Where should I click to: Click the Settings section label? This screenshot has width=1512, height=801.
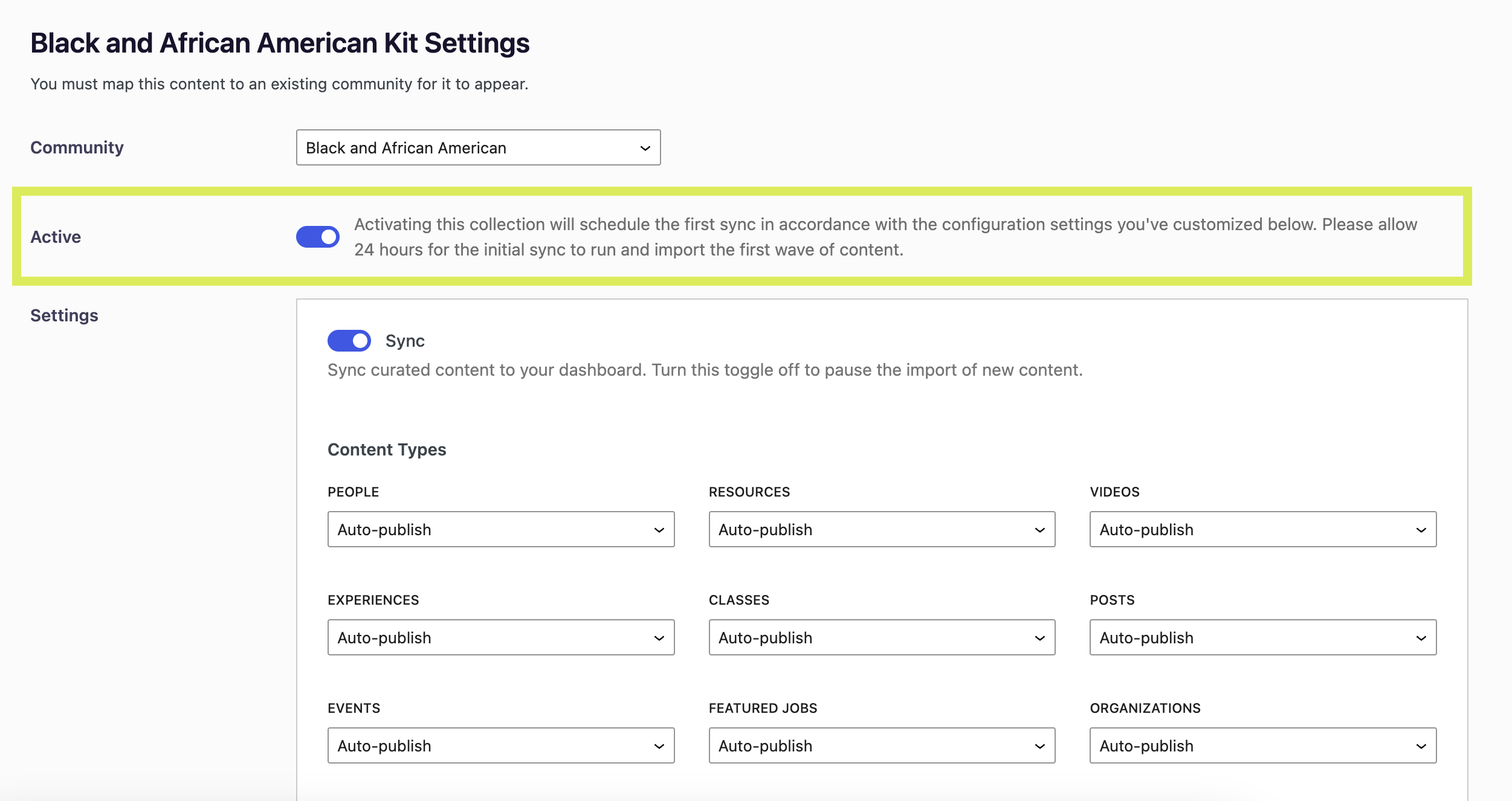click(64, 315)
